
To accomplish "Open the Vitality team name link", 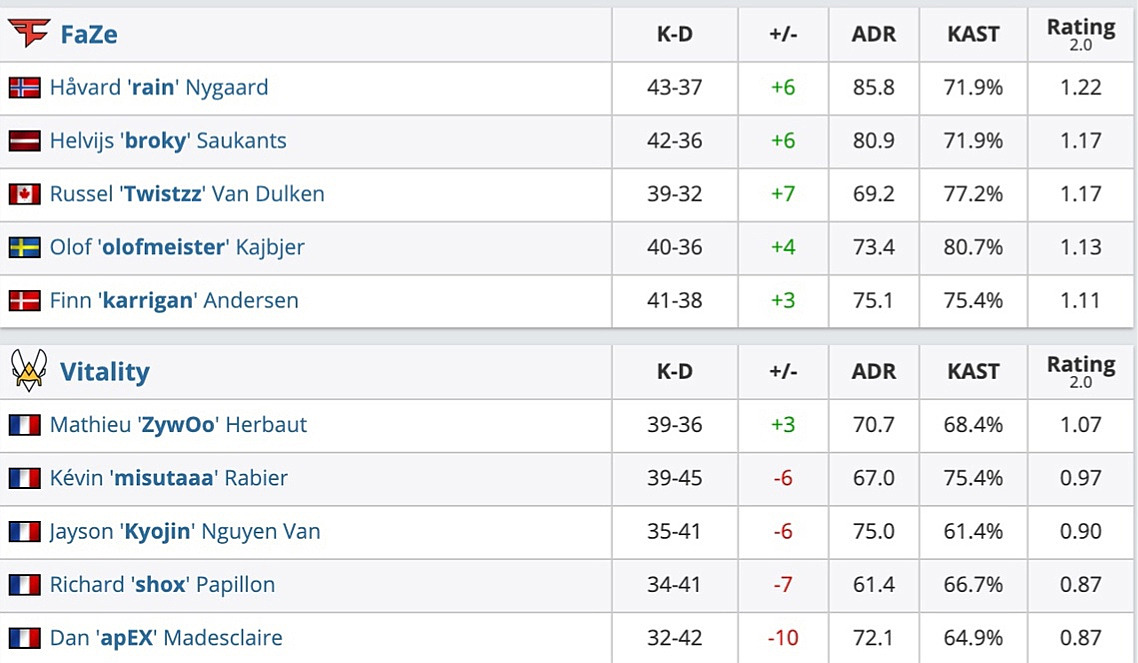I will [x=104, y=372].
